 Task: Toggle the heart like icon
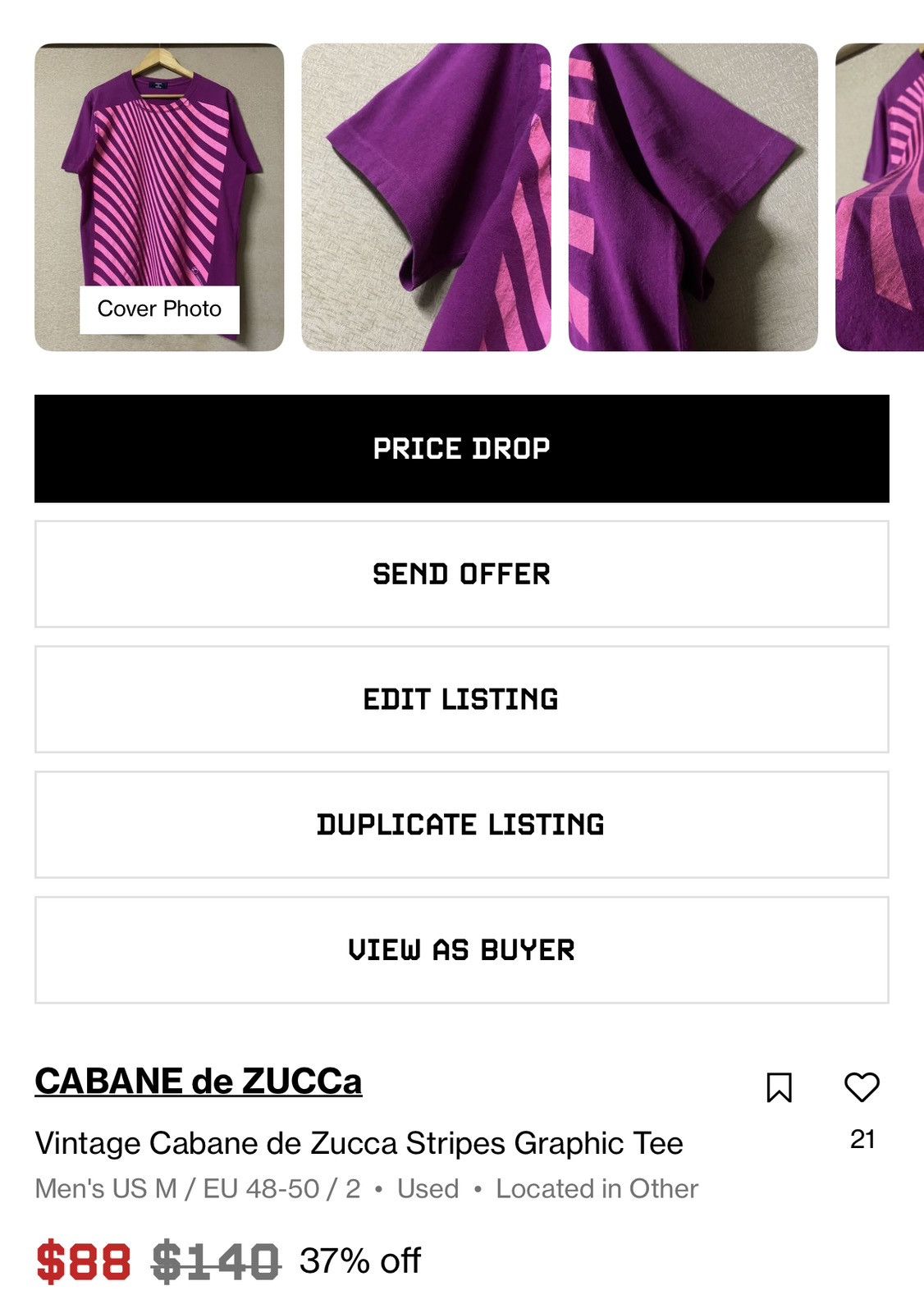(862, 1087)
